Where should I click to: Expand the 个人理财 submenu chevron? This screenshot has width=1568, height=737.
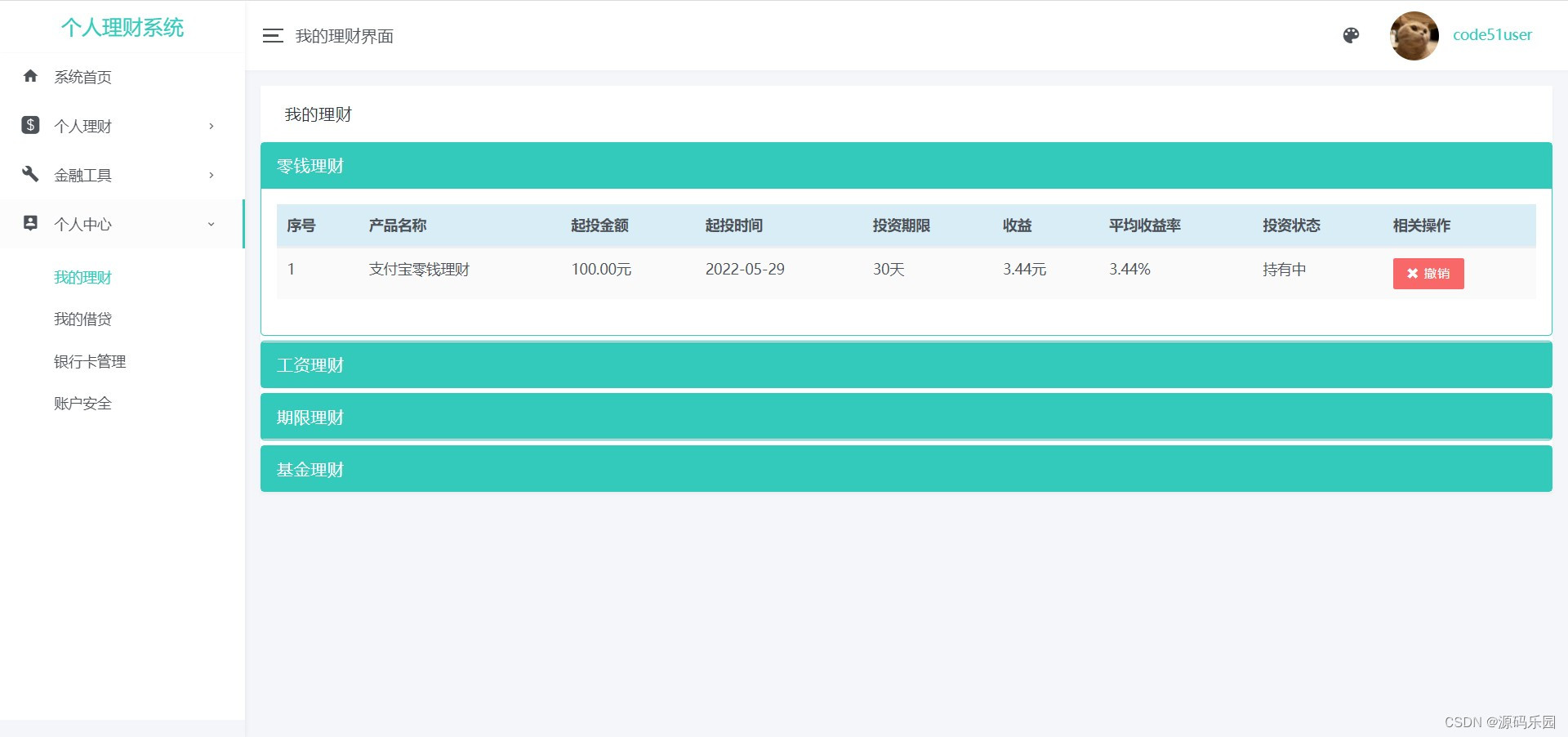[212, 126]
